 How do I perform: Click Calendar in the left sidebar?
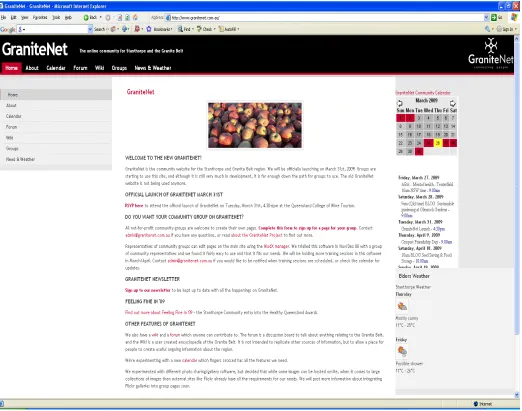coord(56,116)
